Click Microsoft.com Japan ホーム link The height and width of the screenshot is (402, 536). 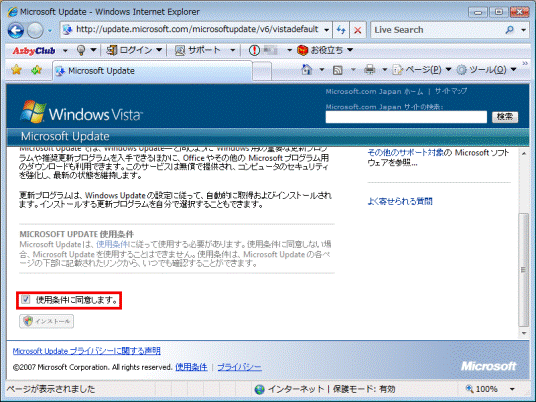374,92
